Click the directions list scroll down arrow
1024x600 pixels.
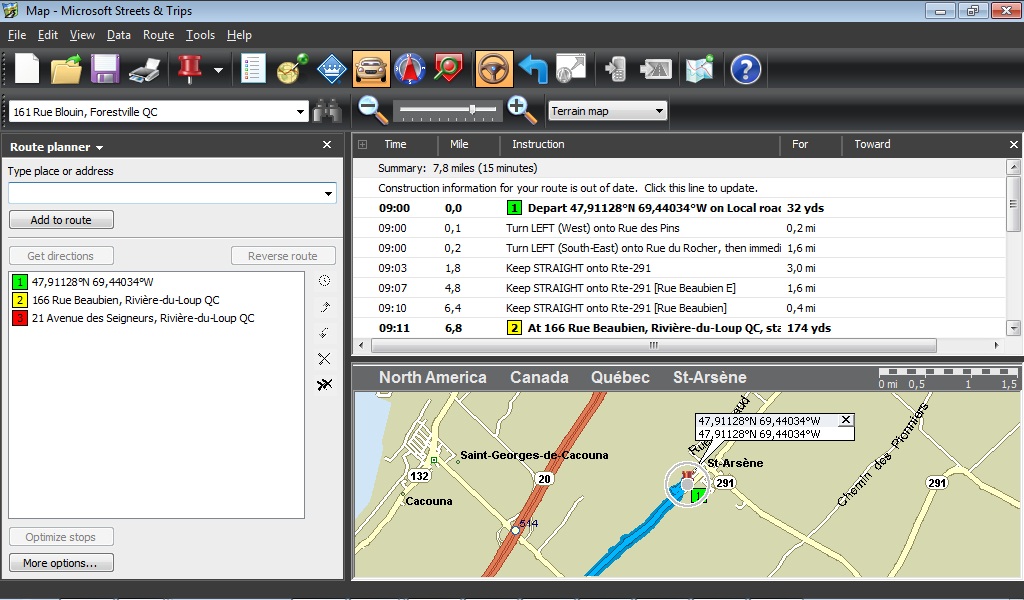point(1014,328)
